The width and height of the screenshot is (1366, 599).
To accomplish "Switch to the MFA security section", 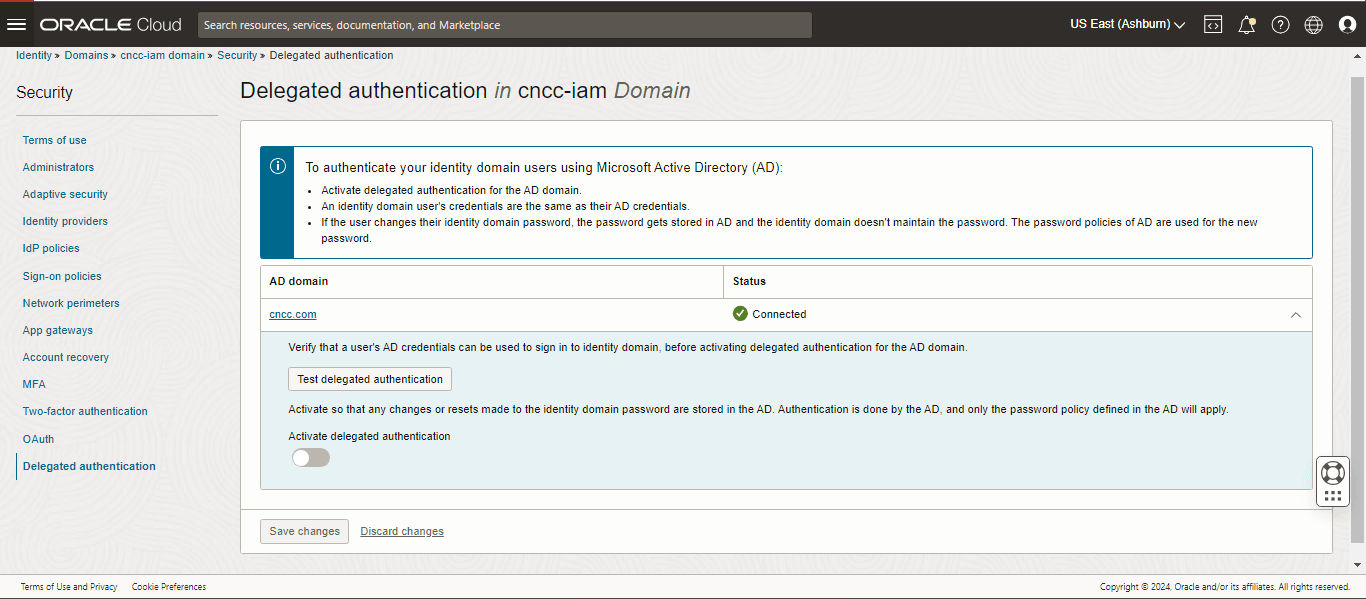I will point(33,383).
